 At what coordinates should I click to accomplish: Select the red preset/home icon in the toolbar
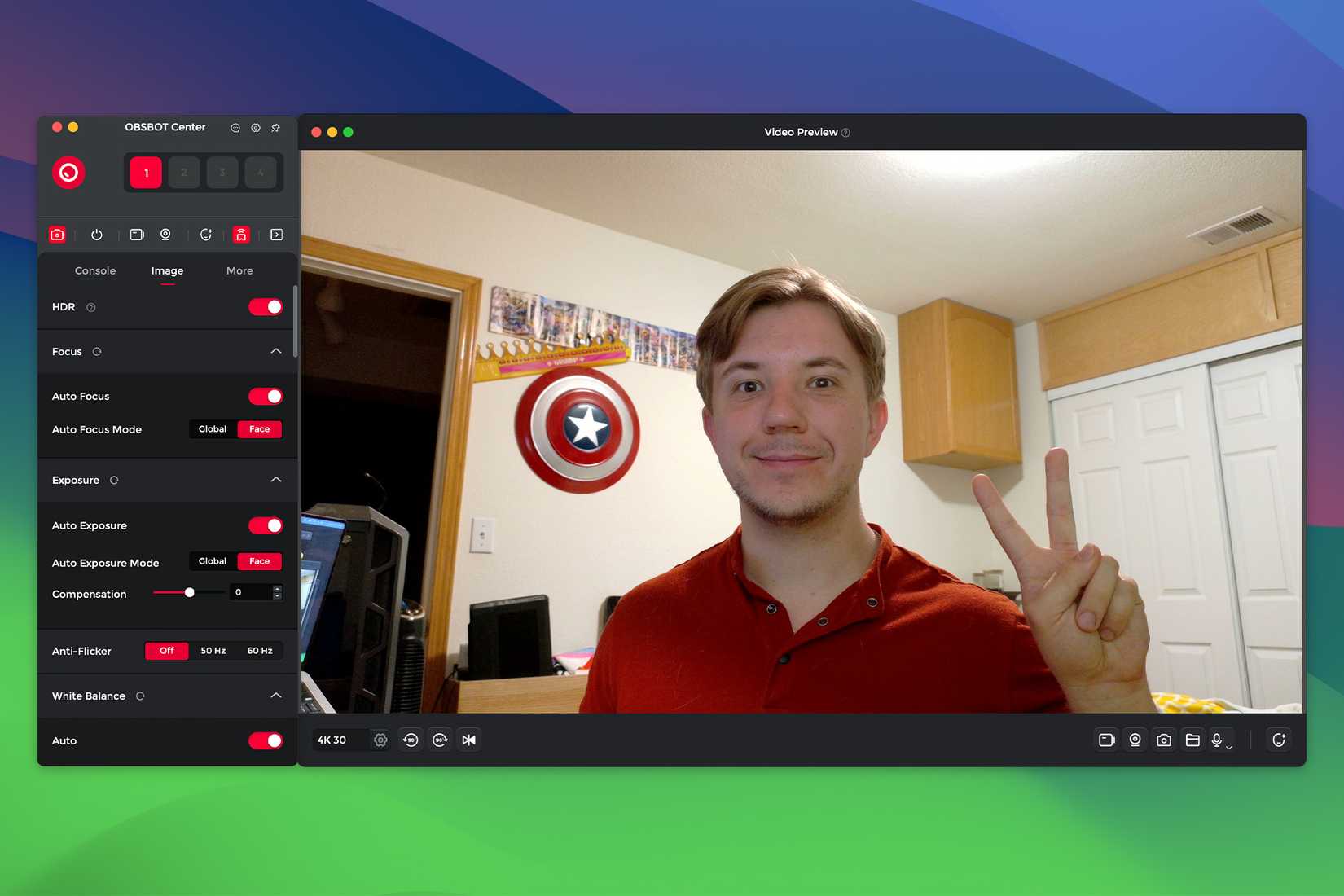[x=241, y=235]
